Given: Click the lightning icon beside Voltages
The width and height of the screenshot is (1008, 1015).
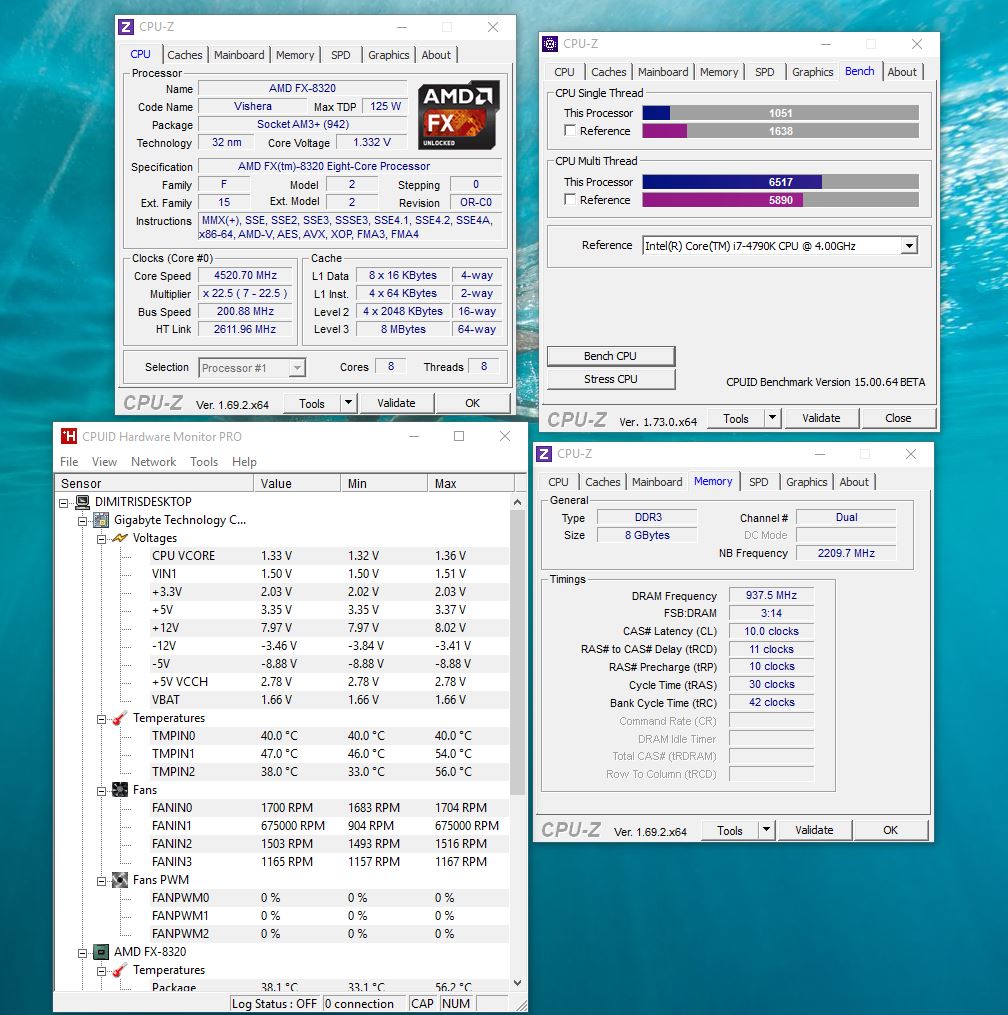Looking at the screenshot, I should pos(120,538).
